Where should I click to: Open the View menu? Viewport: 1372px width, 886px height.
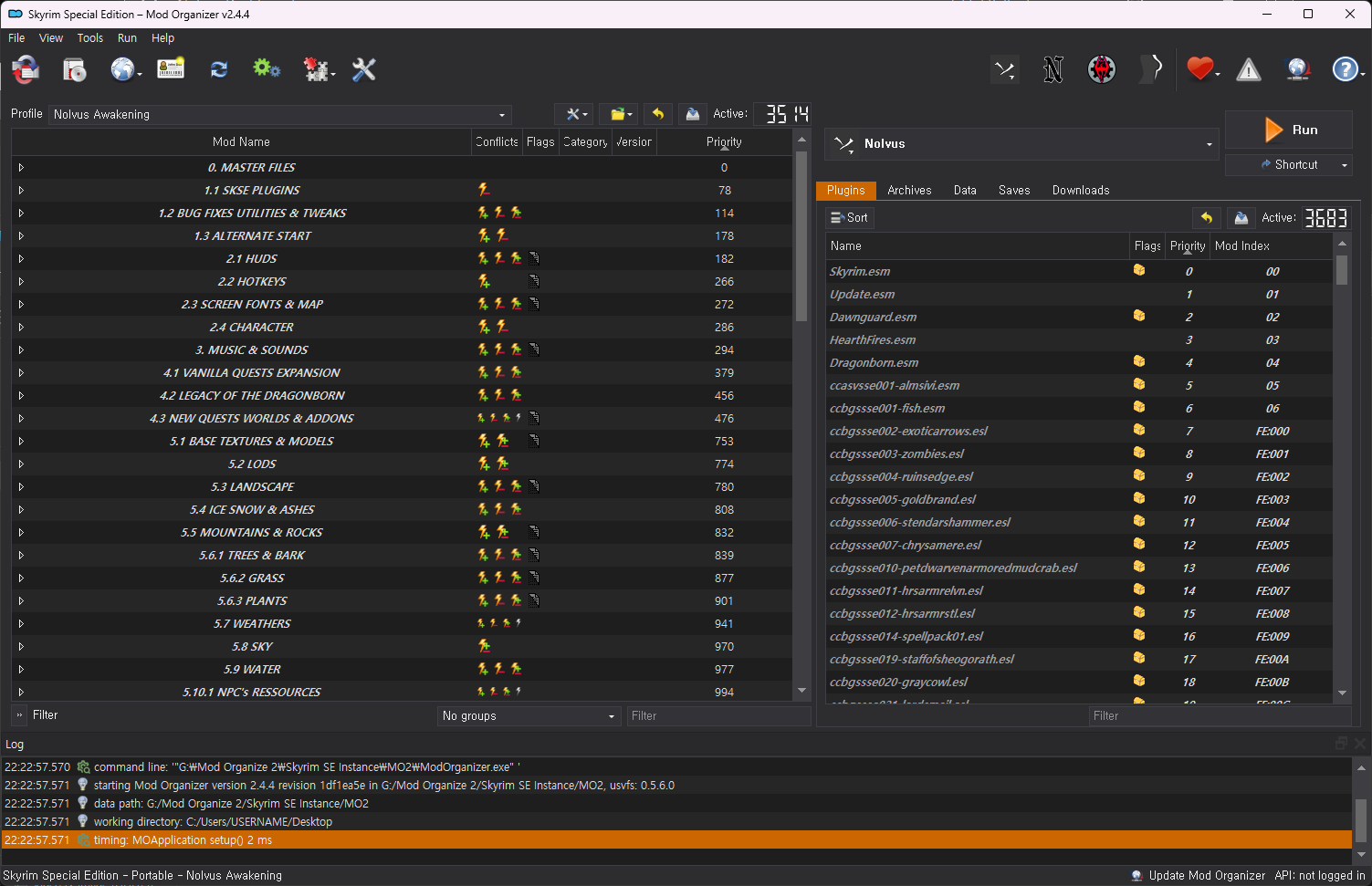(51, 38)
